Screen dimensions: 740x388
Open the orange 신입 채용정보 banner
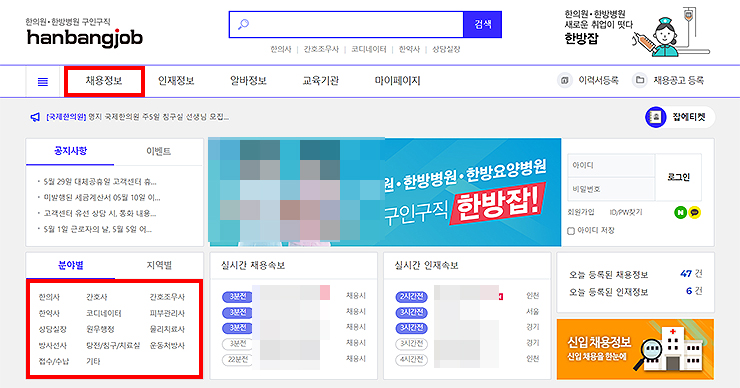tap(635, 349)
